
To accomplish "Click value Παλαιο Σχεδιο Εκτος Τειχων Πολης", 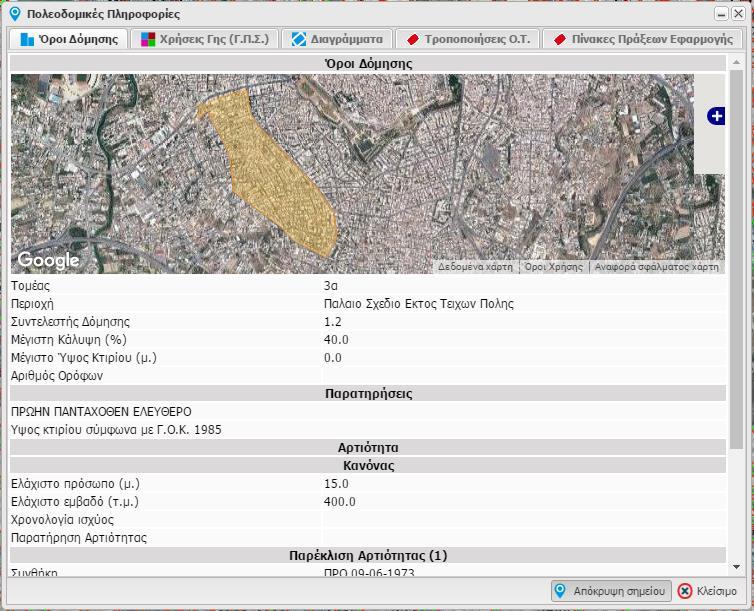I will point(419,304).
